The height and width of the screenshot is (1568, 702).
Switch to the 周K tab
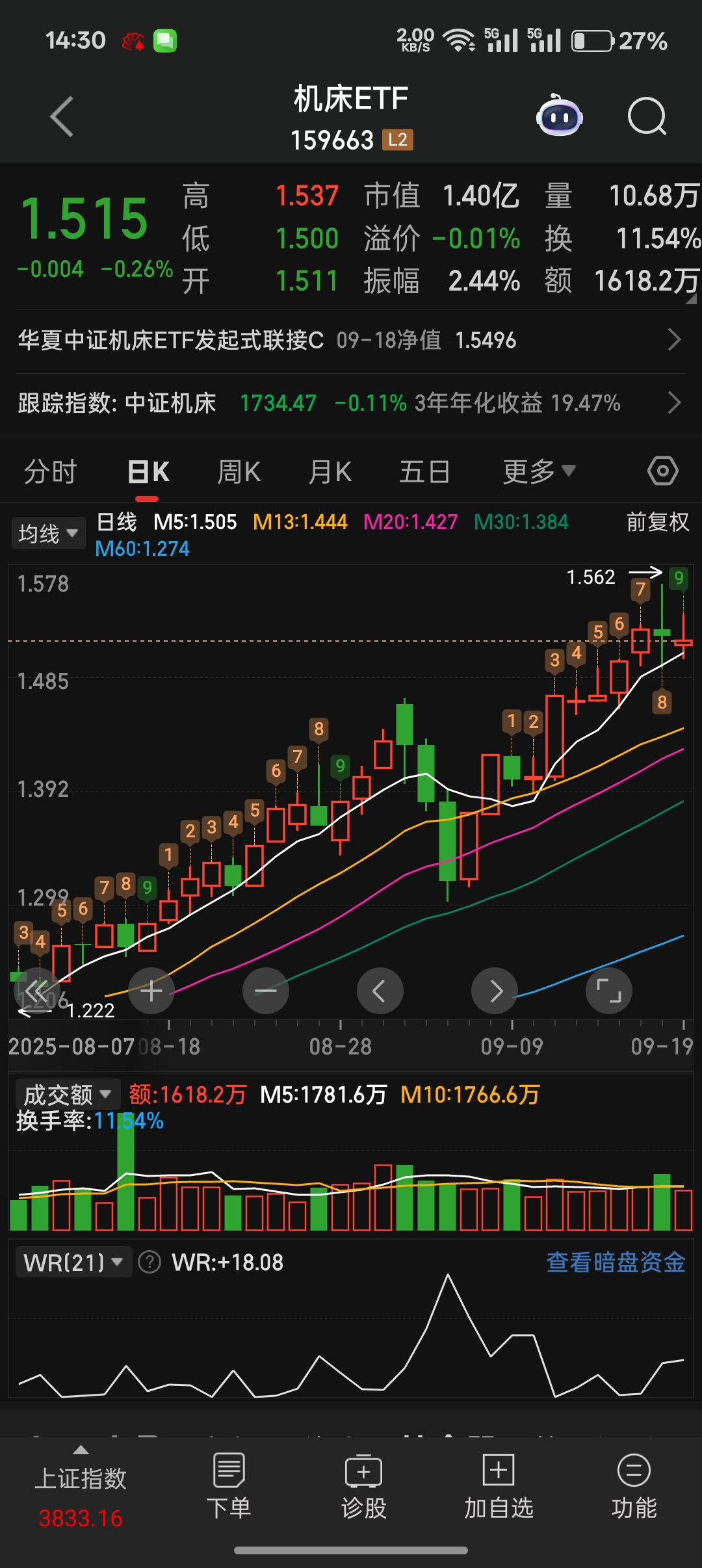pyautogui.click(x=239, y=471)
